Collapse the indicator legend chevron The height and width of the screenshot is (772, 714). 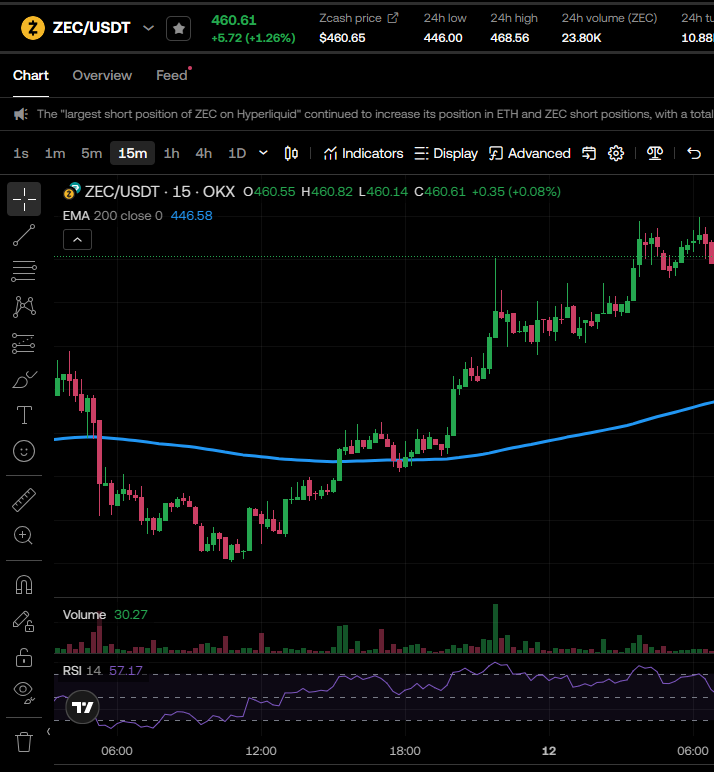coord(77,240)
